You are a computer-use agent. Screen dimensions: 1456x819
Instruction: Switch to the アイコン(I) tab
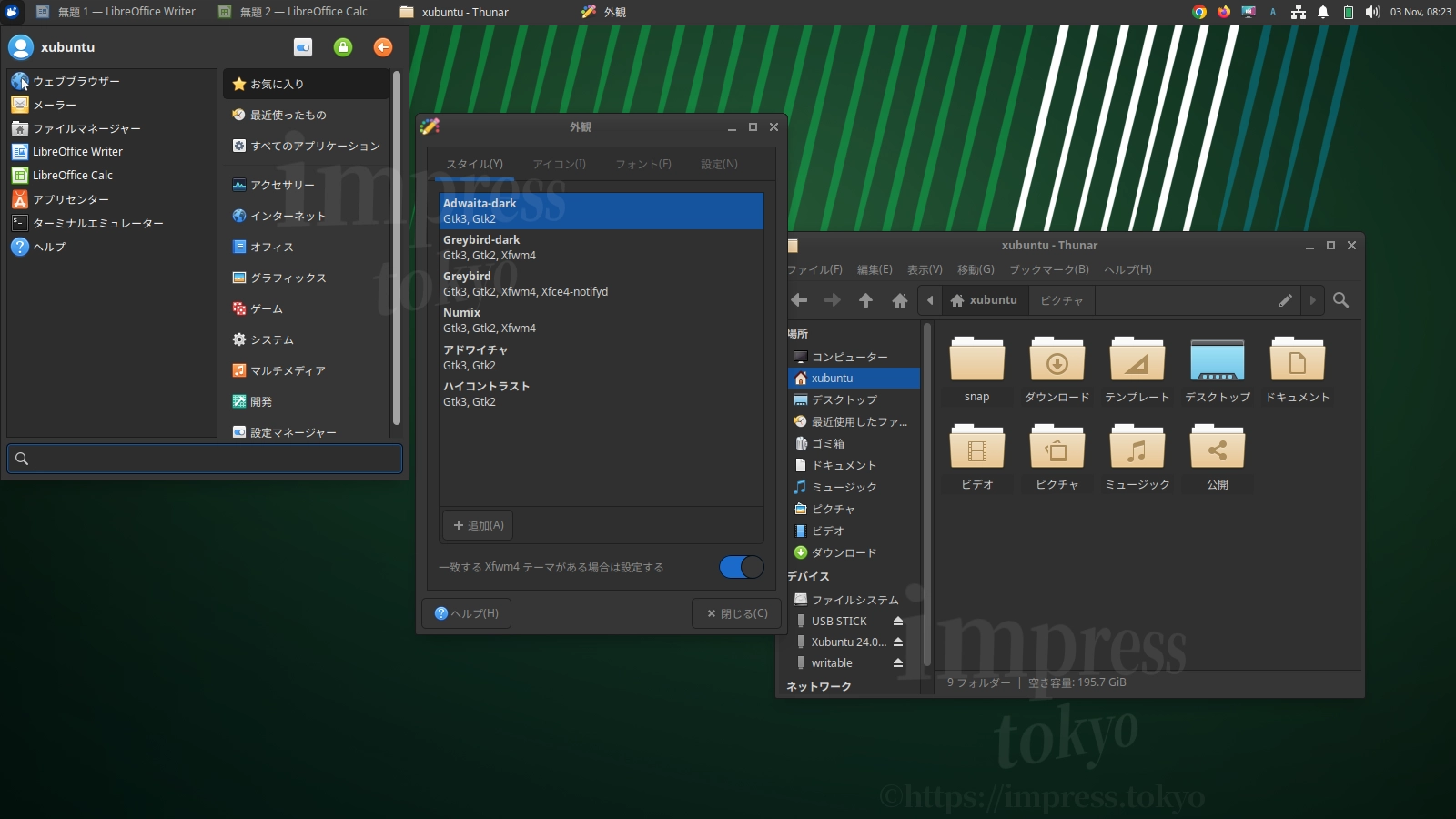pyautogui.click(x=560, y=164)
